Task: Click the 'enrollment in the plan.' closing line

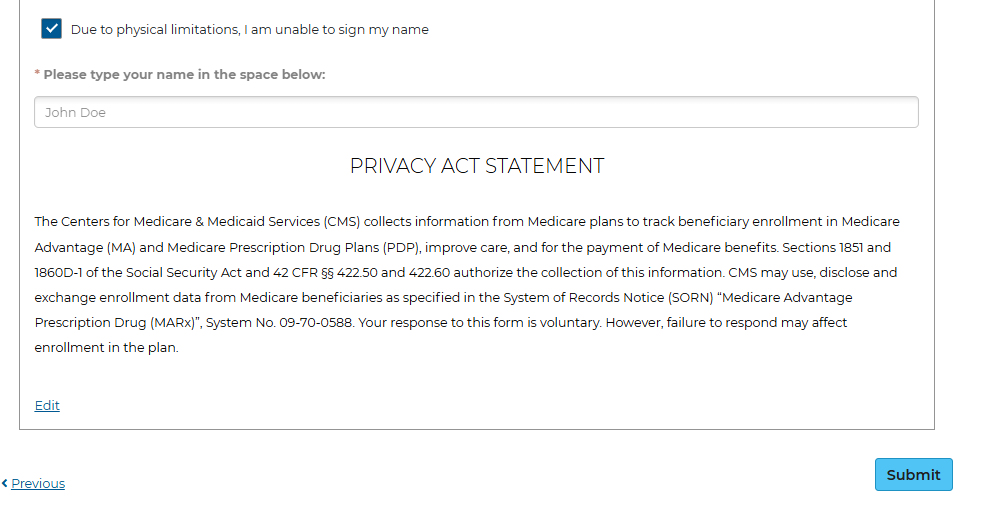Action: pyautogui.click(x=106, y=348)
